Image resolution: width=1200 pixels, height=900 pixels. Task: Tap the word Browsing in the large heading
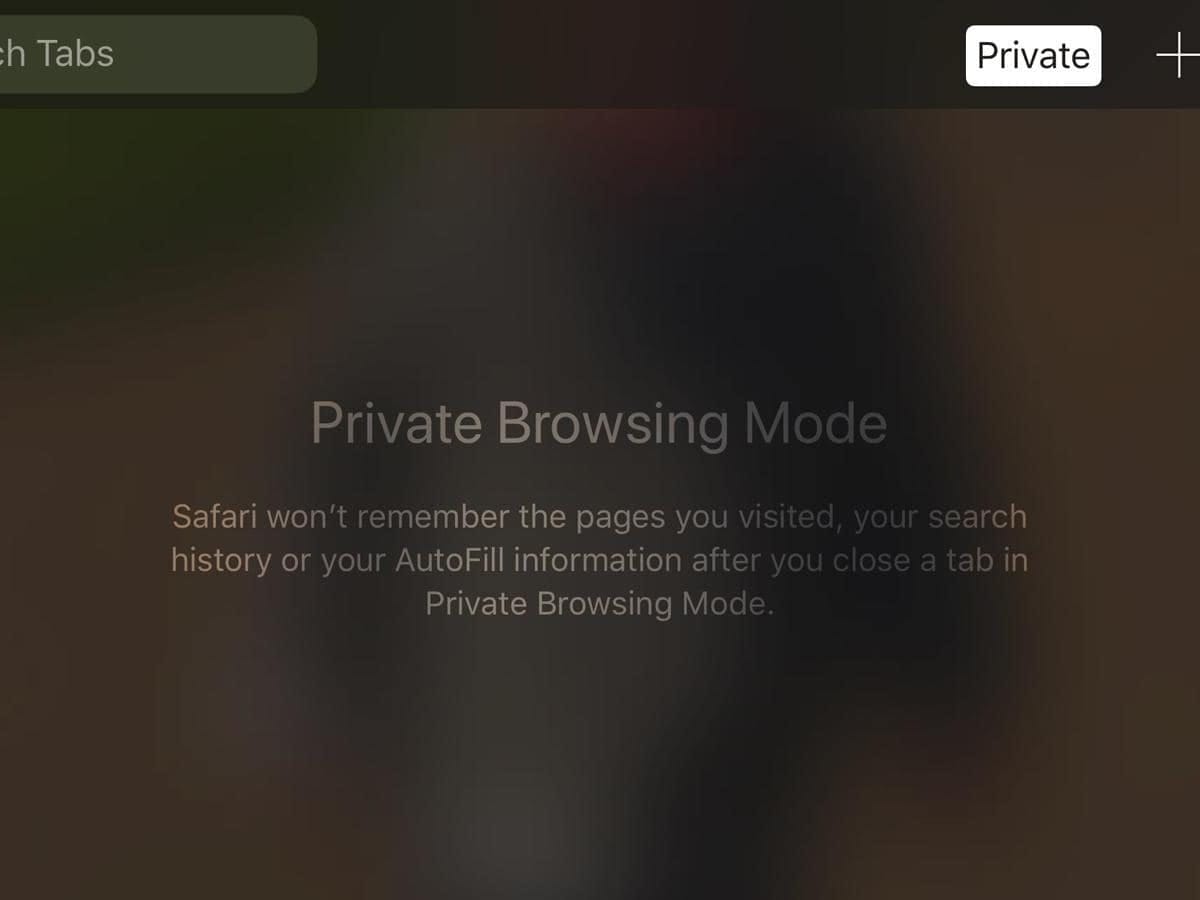(x=613, y=425)
